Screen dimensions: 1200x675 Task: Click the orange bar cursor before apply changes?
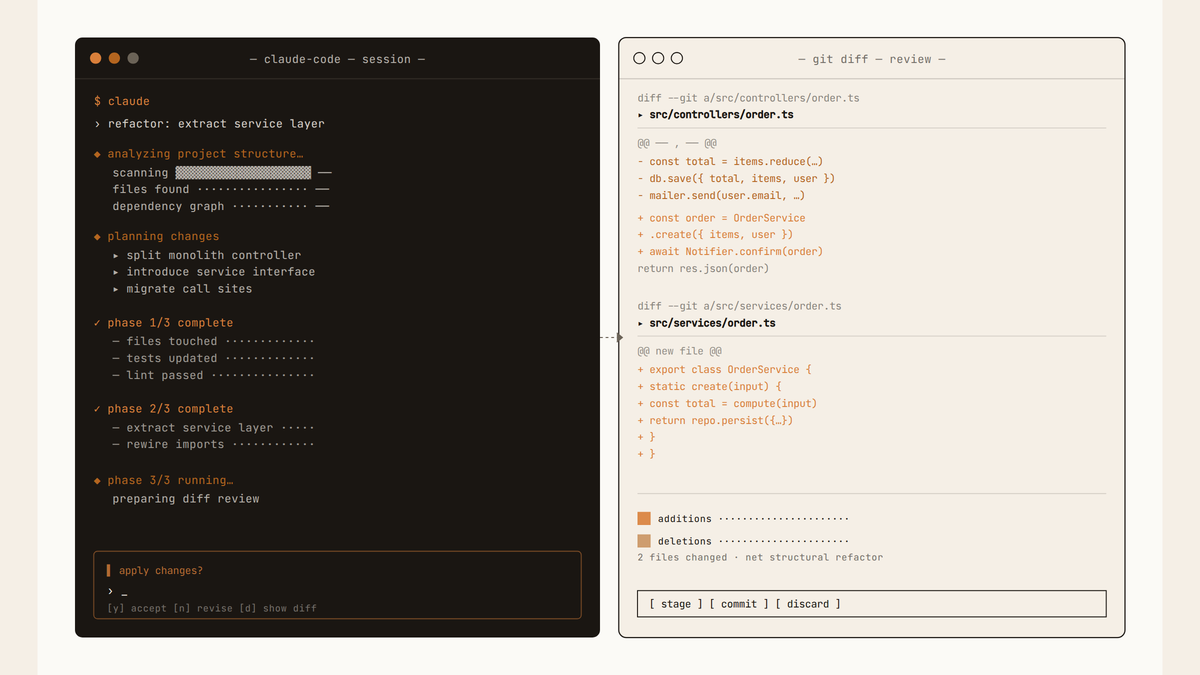(109, 570)
